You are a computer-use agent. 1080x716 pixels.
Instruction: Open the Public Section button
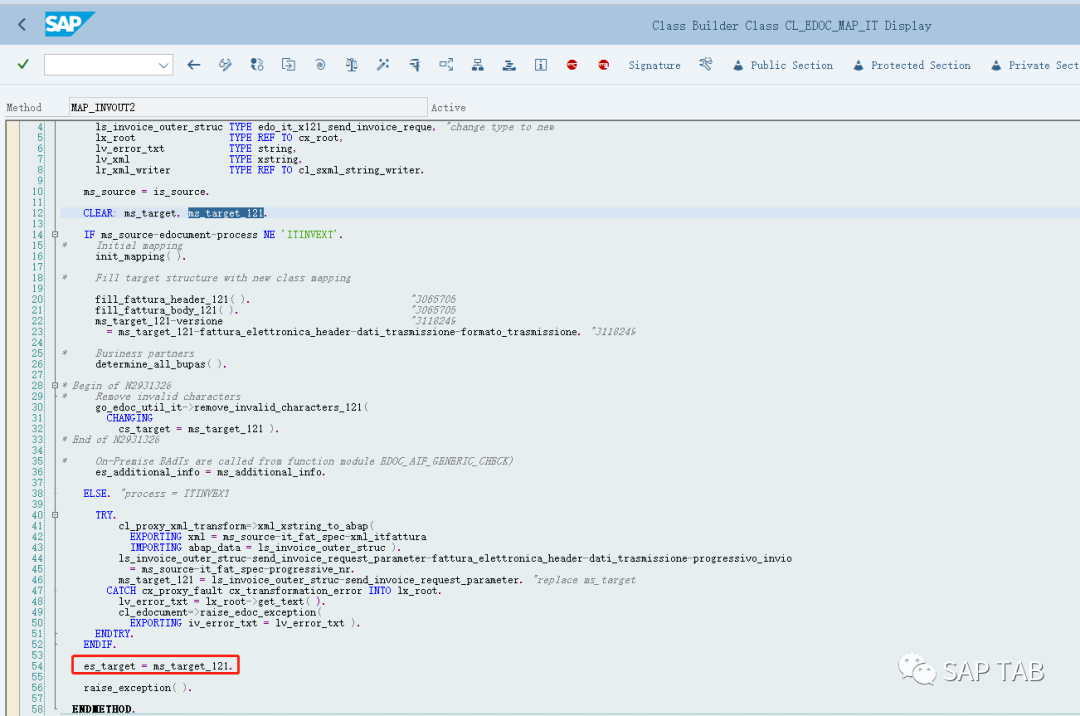pos(782,65)
